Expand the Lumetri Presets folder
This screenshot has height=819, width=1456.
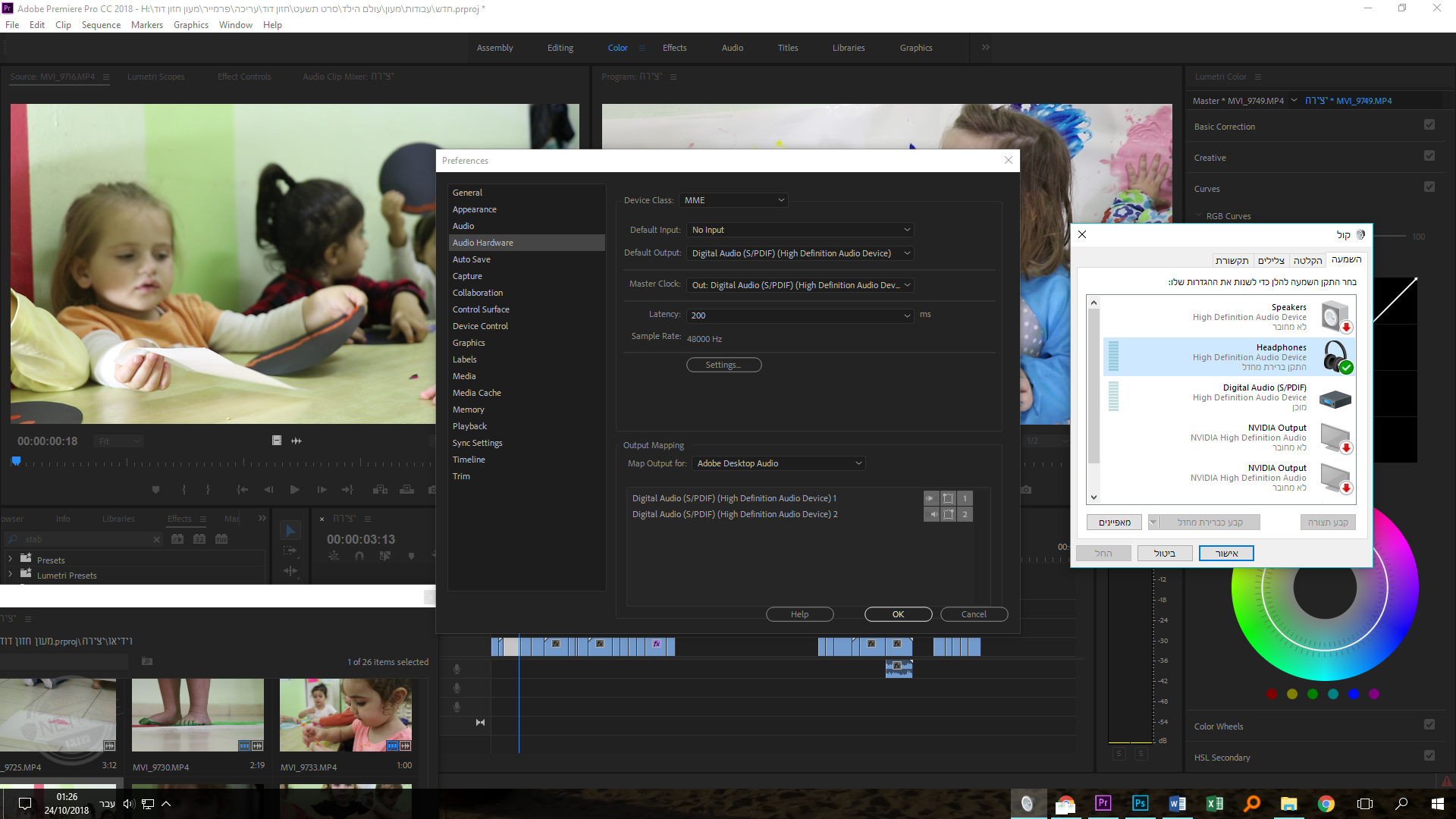click(x=10, y=575)
